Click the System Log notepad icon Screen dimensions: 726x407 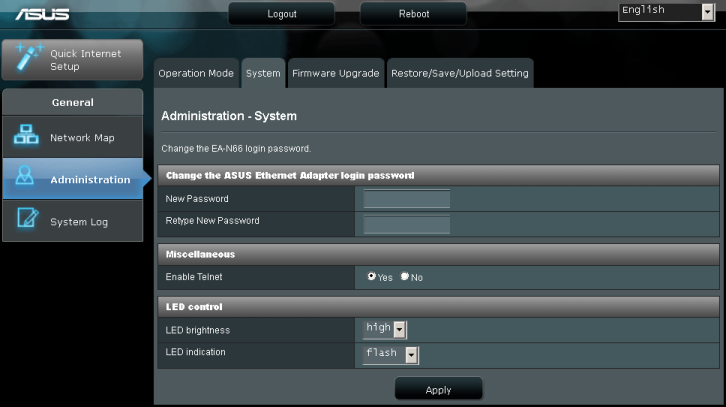pyautogui.click(x=27, y=218)
